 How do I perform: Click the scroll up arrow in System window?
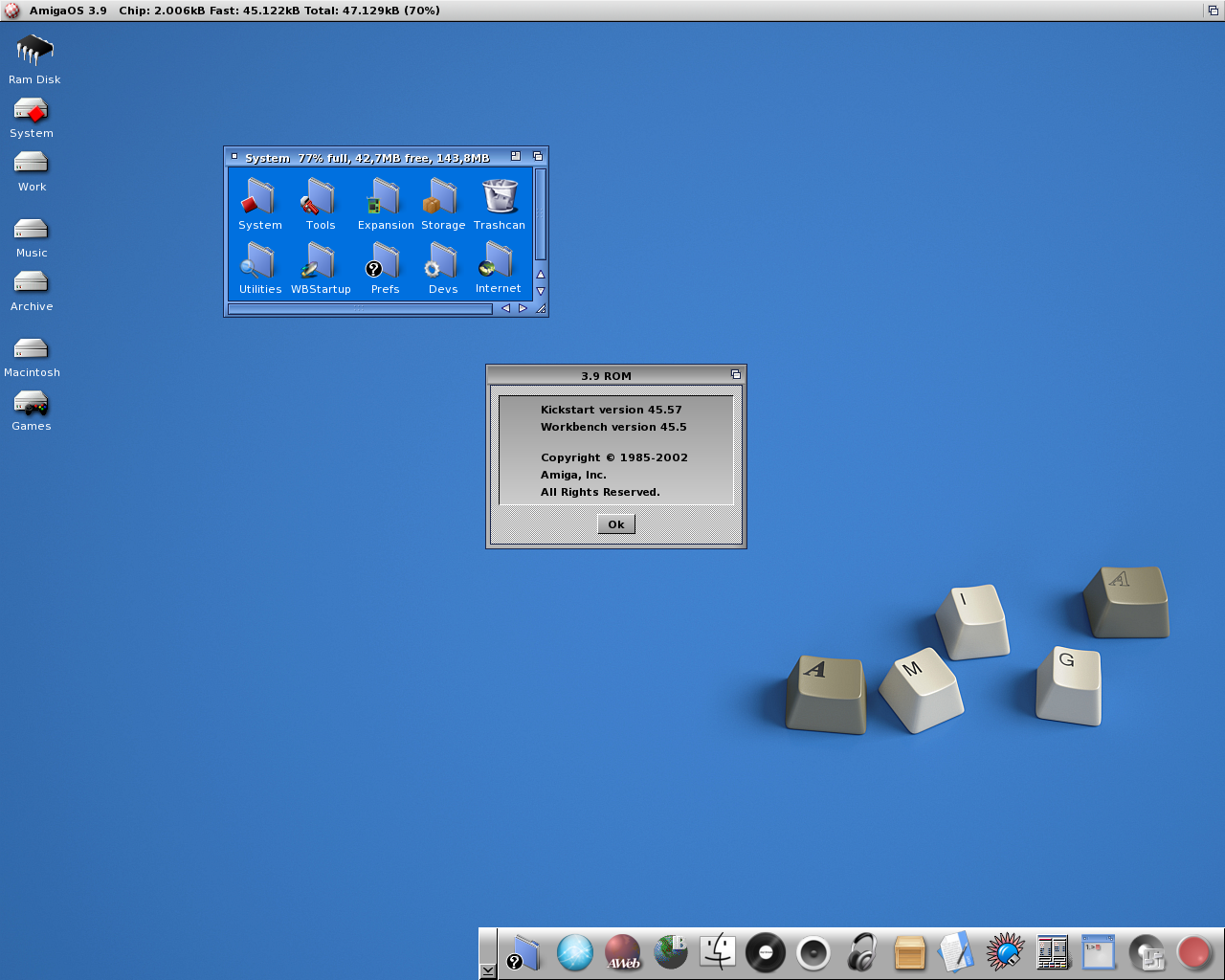tap(541, 275)
